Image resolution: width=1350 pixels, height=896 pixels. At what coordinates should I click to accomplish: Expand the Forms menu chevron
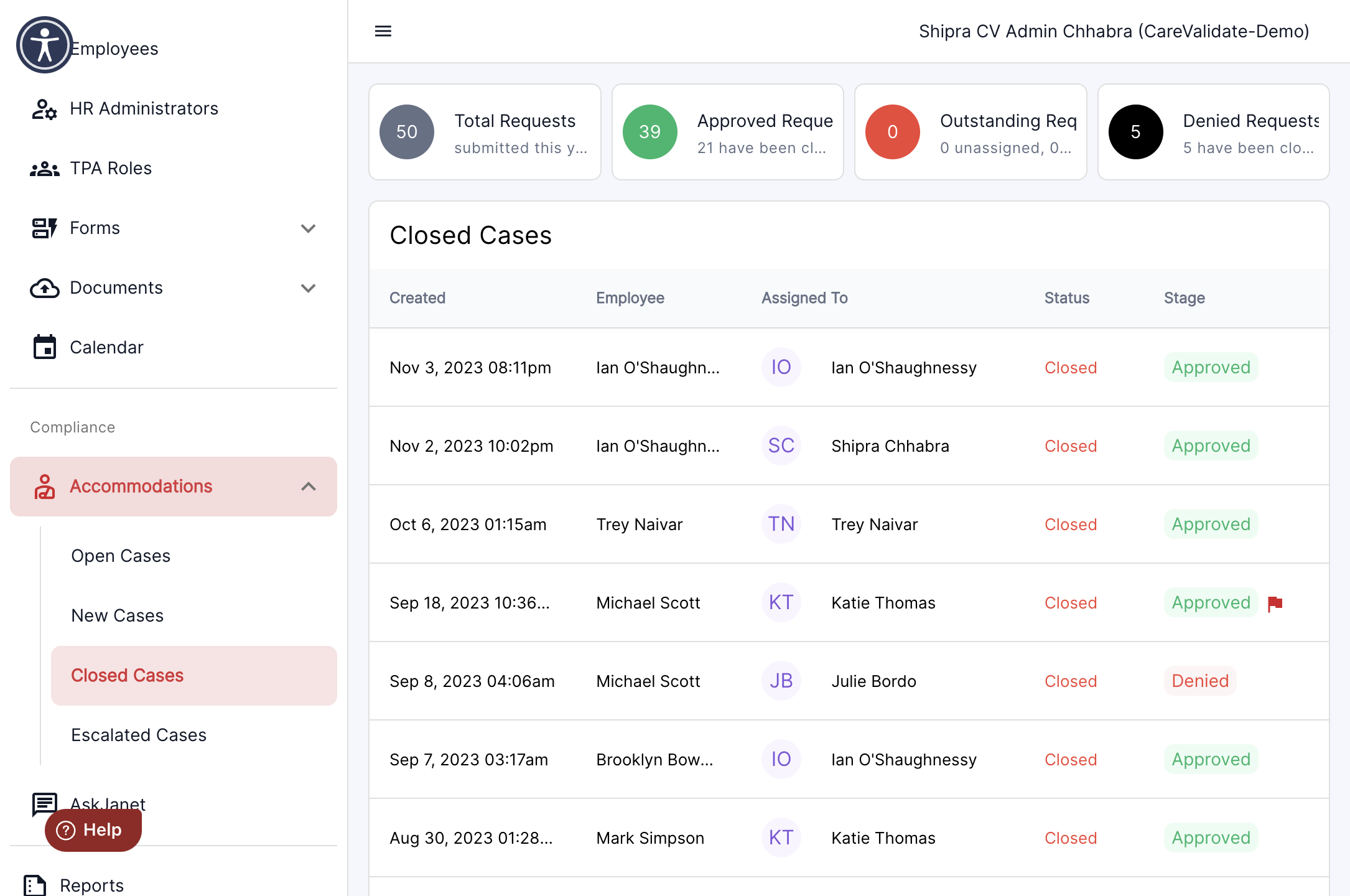pyautogui.click(x=309, y=228)
